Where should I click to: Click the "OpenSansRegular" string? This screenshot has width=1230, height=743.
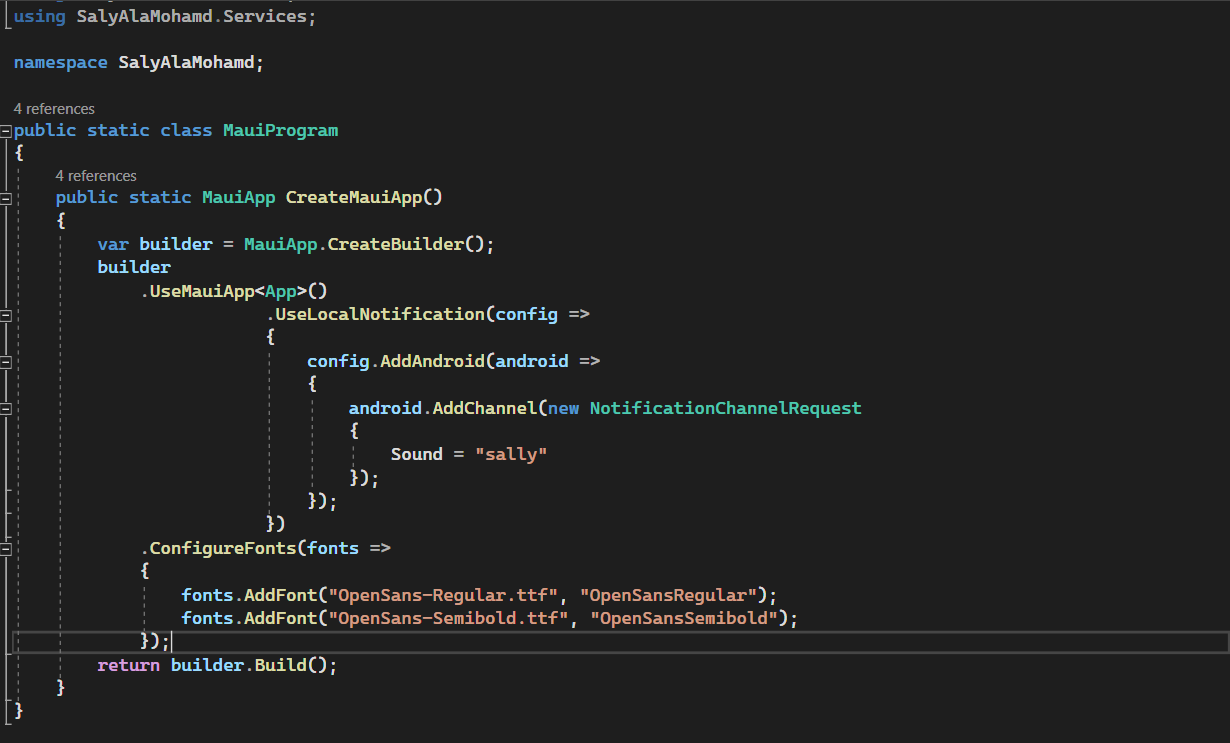pyautogui.click(x=668, y=595)
